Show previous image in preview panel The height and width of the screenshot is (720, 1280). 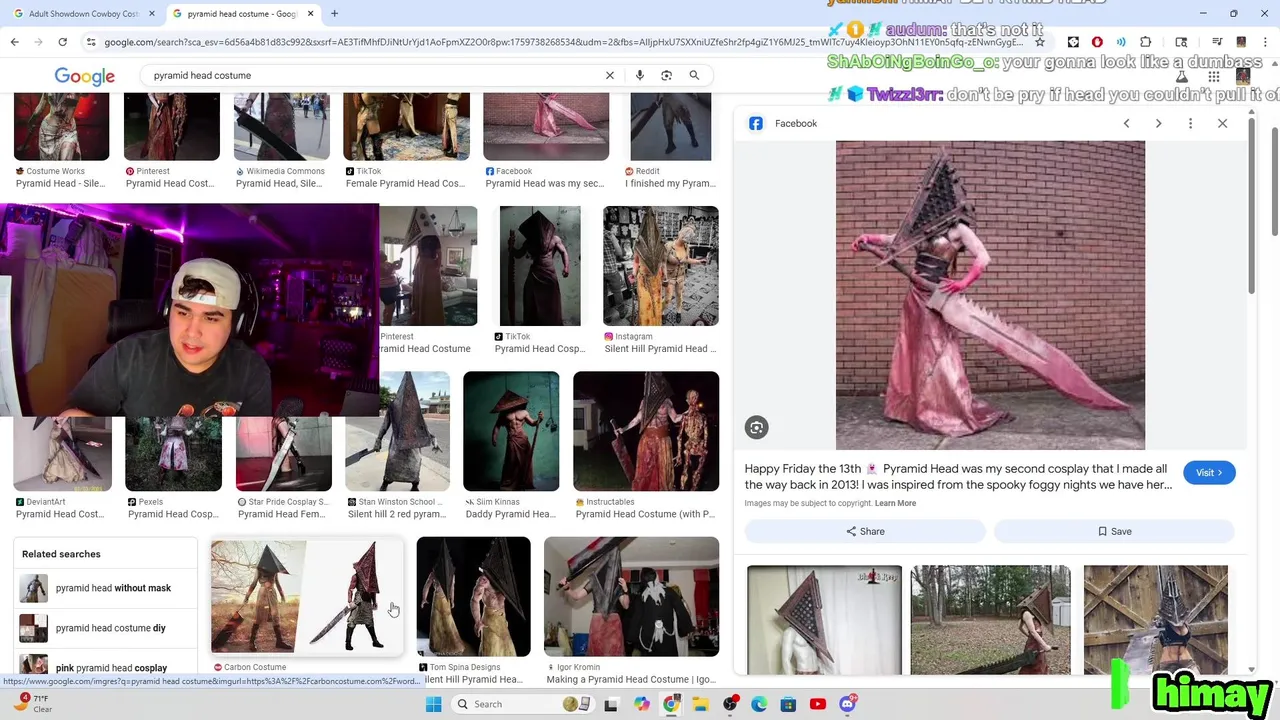point(1126,123)
